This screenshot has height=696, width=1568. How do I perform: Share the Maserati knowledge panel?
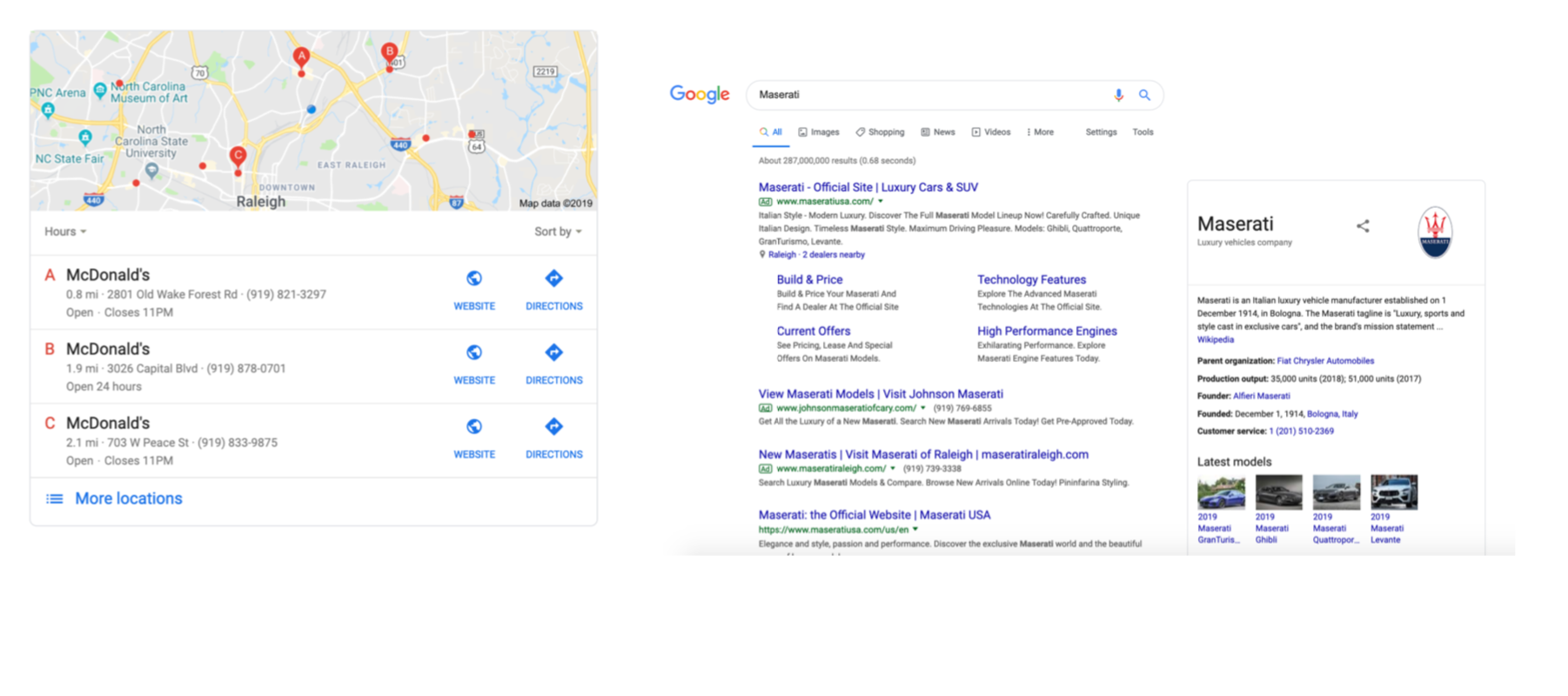[x=1363, y=226]
